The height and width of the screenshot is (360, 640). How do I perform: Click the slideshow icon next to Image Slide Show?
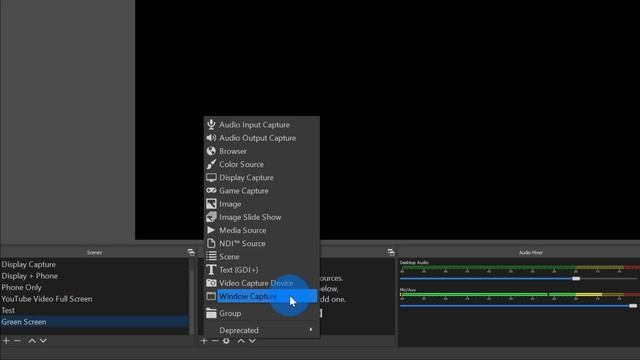(211, 217)
